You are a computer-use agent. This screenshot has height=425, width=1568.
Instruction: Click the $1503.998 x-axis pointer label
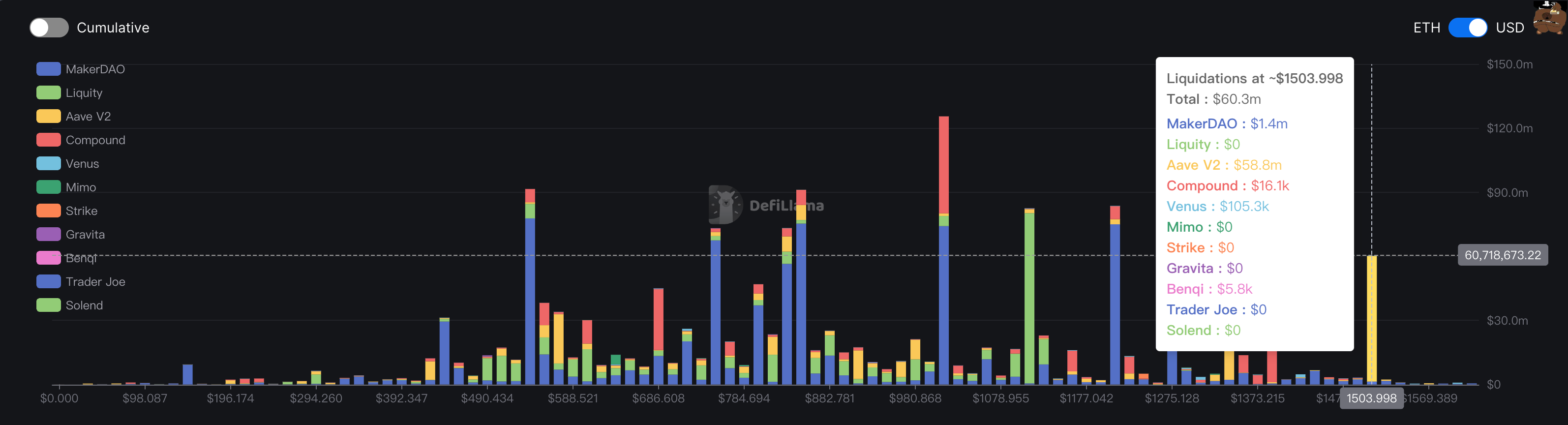tap(1371, 398)
